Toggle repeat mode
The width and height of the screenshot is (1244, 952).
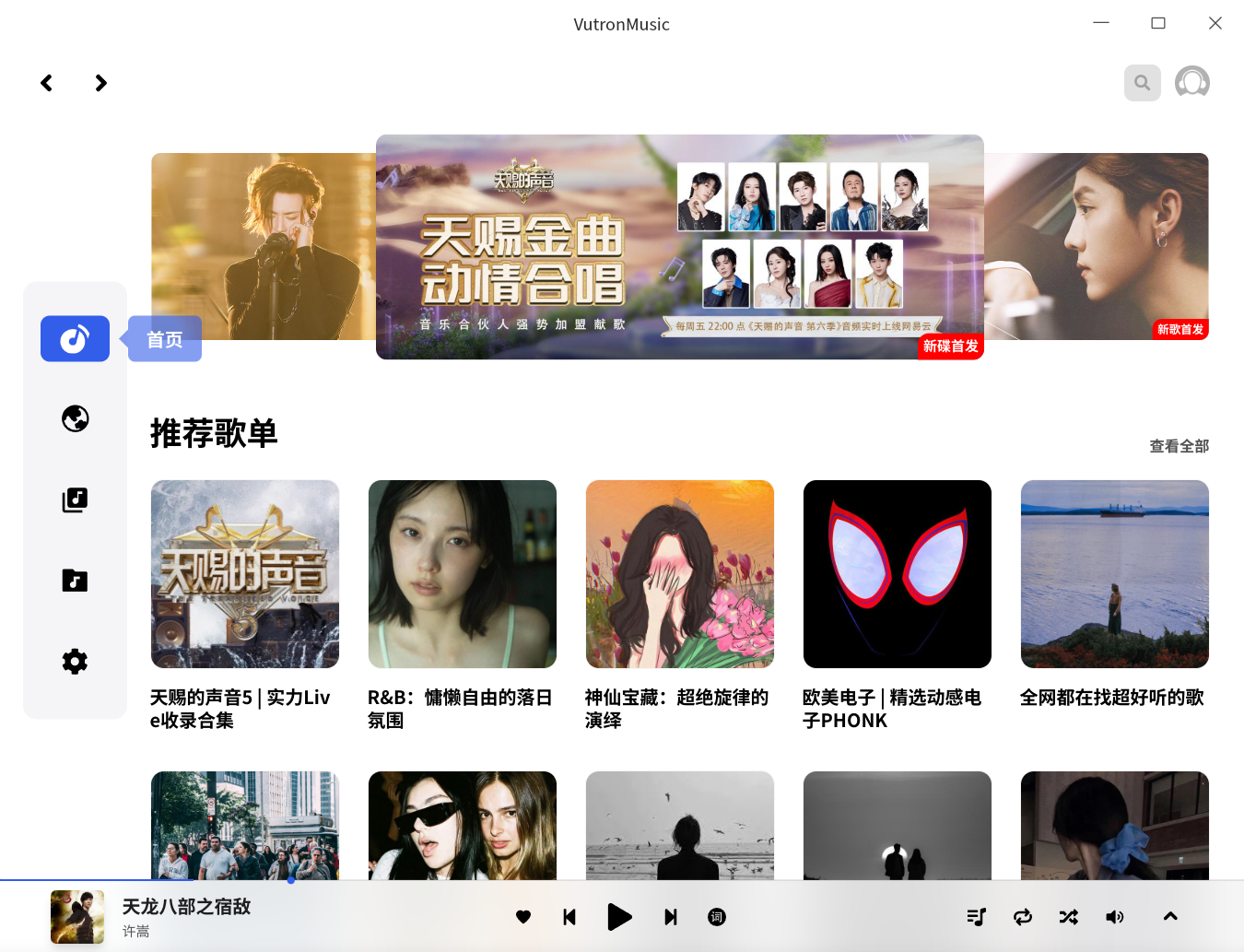(x=1023, y=917)
